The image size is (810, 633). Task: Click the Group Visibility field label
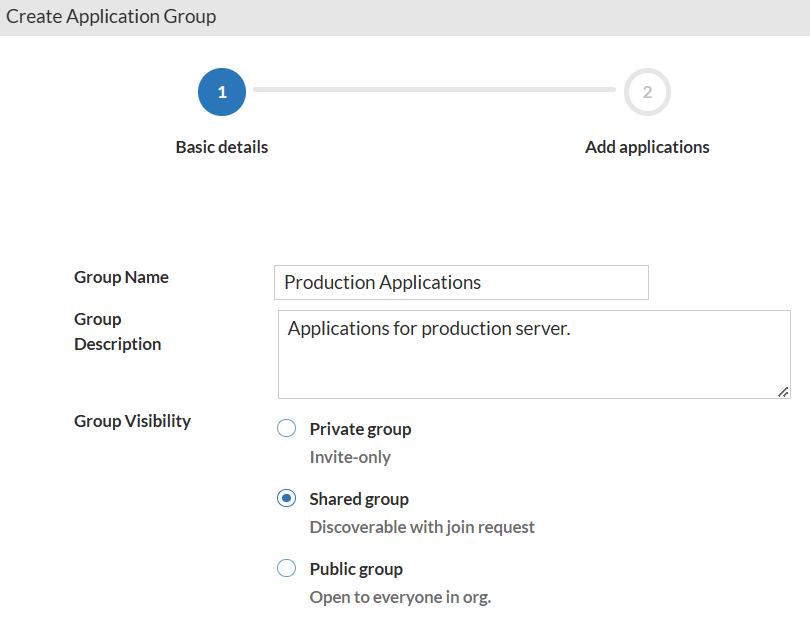click(x=132, y=421)
